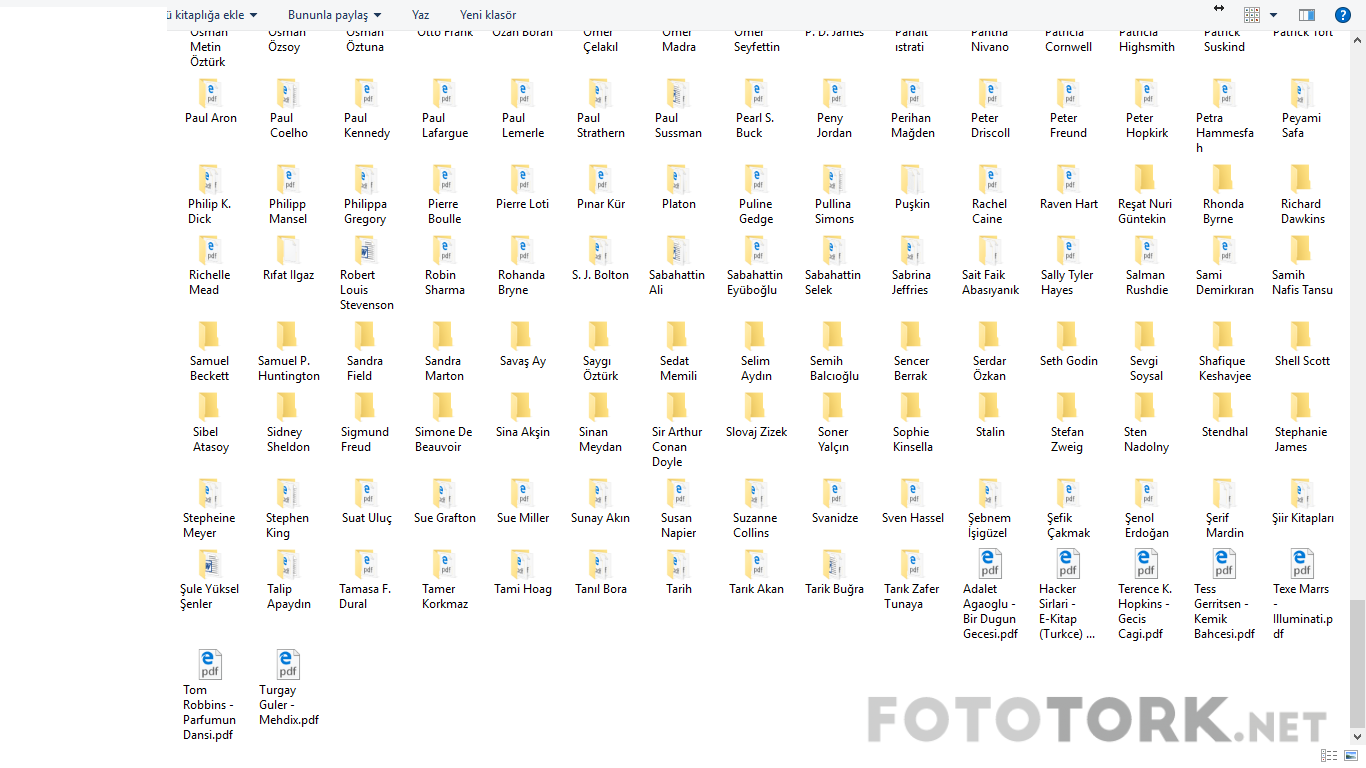
Task: Toggle the preview pane icon
Action: pos(1306,15)
